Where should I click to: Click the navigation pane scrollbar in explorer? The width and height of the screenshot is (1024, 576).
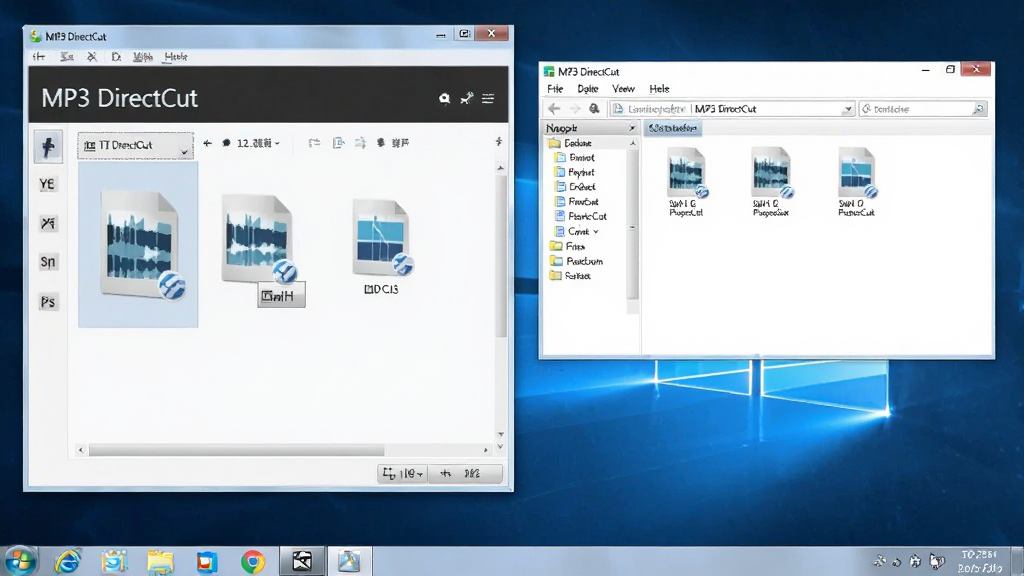pos(632,222)
